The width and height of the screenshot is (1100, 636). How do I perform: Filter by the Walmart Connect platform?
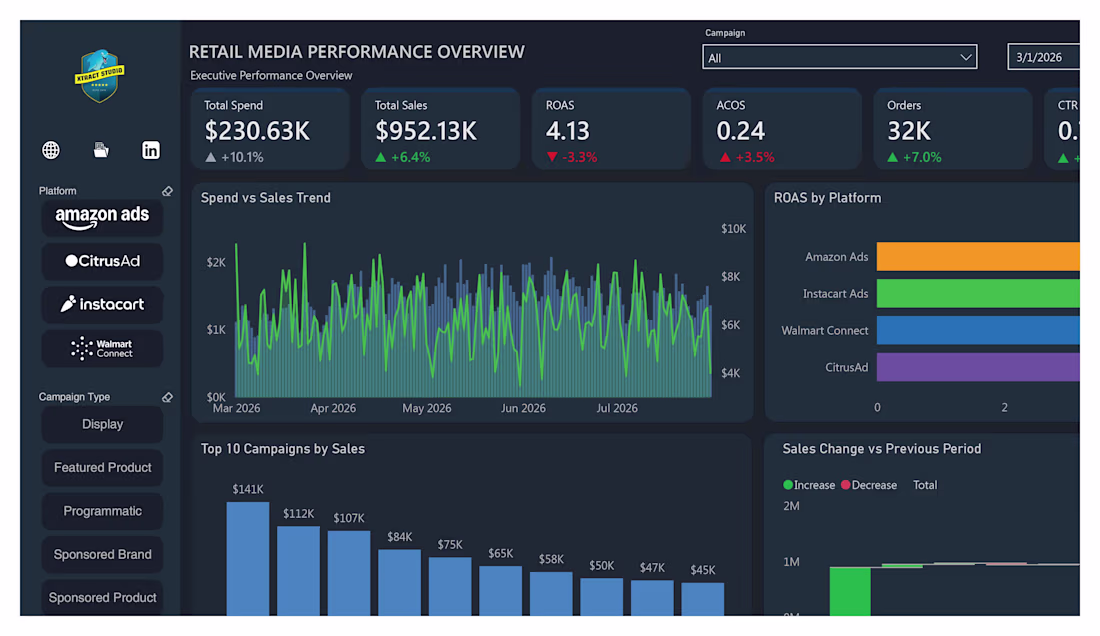(102, 349)
